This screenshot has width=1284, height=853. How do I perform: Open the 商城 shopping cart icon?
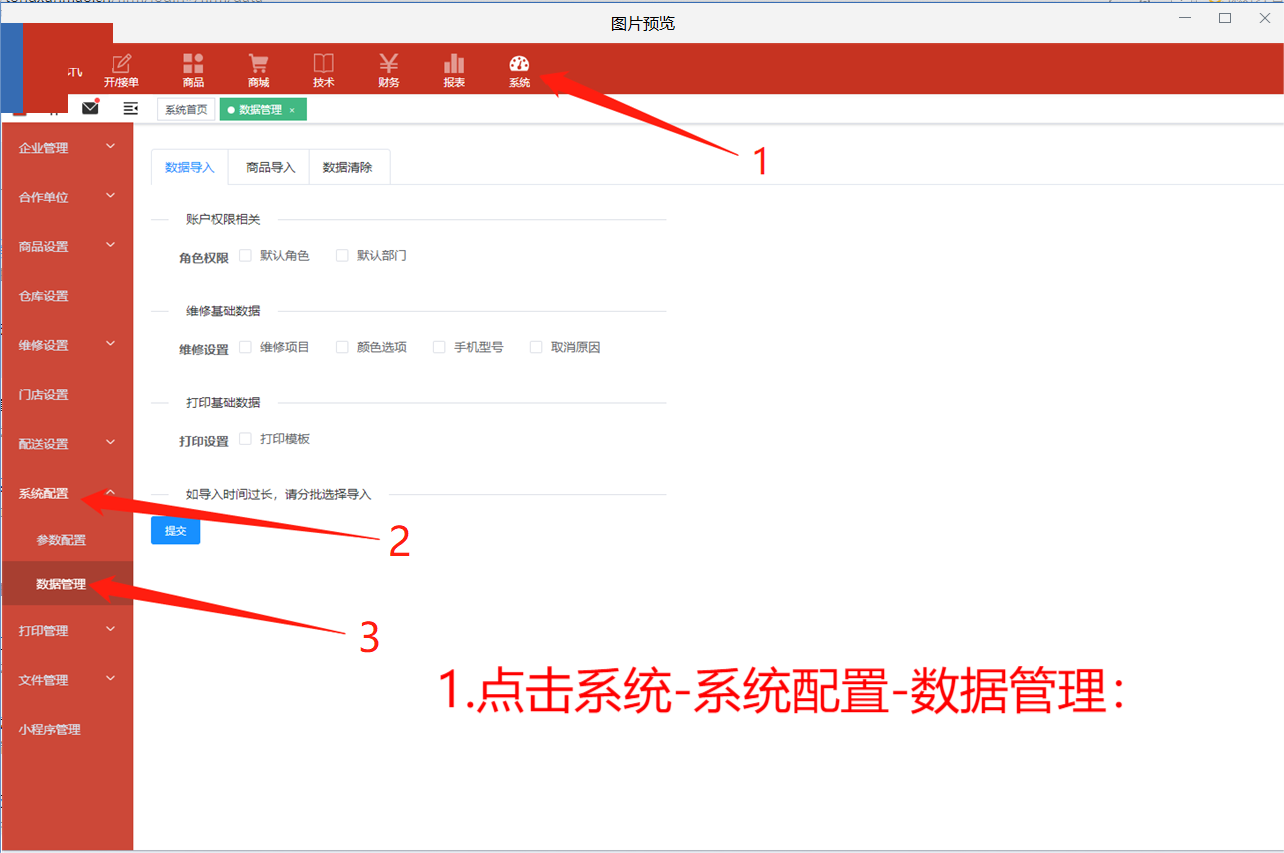[x=258, y=63]
